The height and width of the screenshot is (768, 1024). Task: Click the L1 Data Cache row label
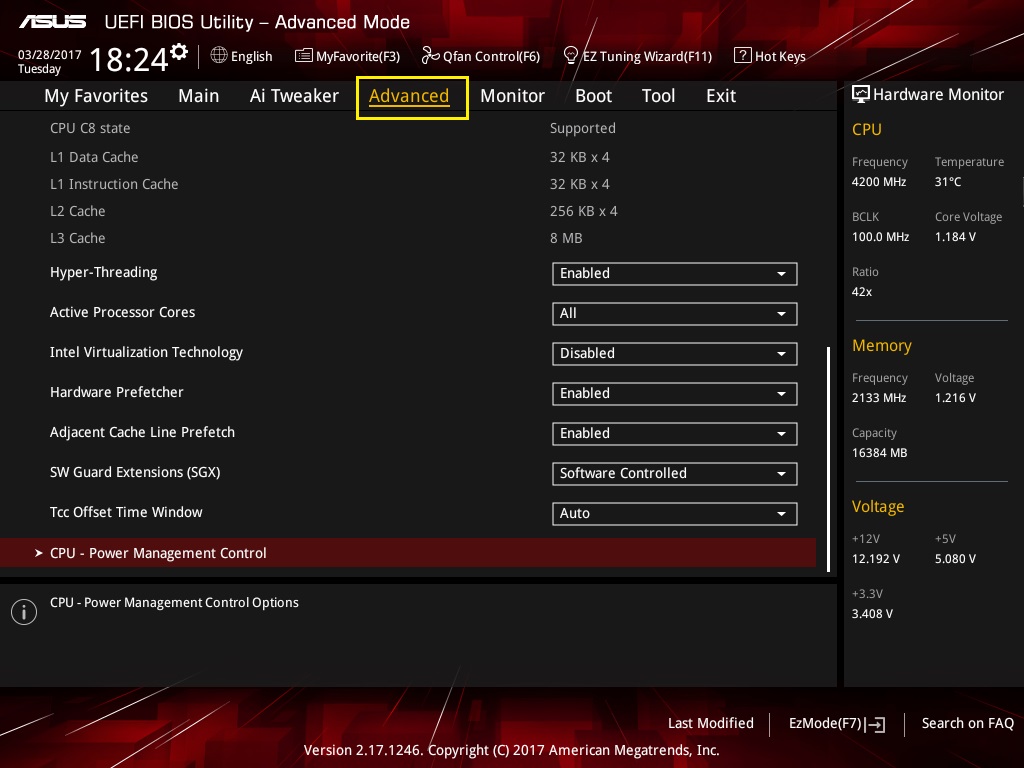[94, 157]
